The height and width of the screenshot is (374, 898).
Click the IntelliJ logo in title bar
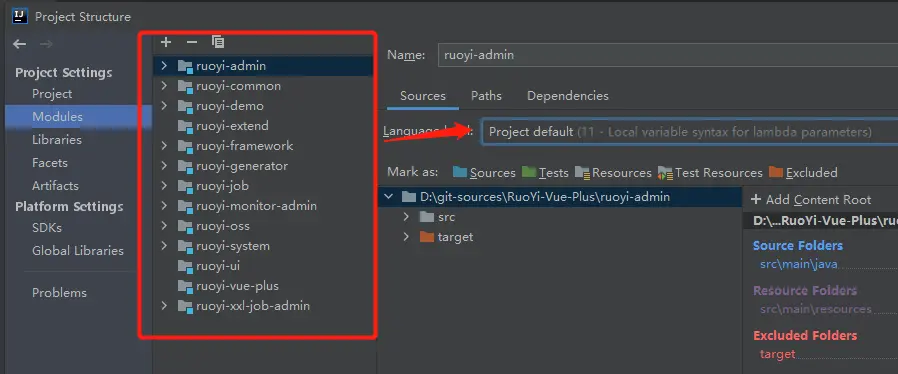[x=19, y=17]
